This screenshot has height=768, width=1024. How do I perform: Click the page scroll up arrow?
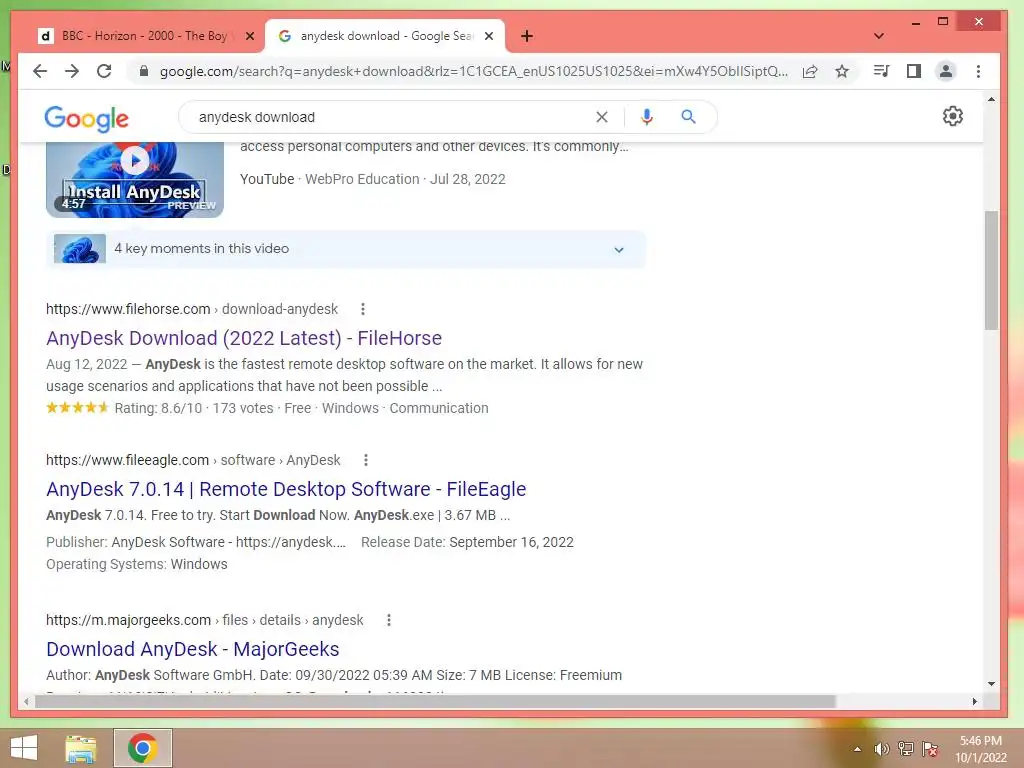pyautogui.click(x=991, y=99)
